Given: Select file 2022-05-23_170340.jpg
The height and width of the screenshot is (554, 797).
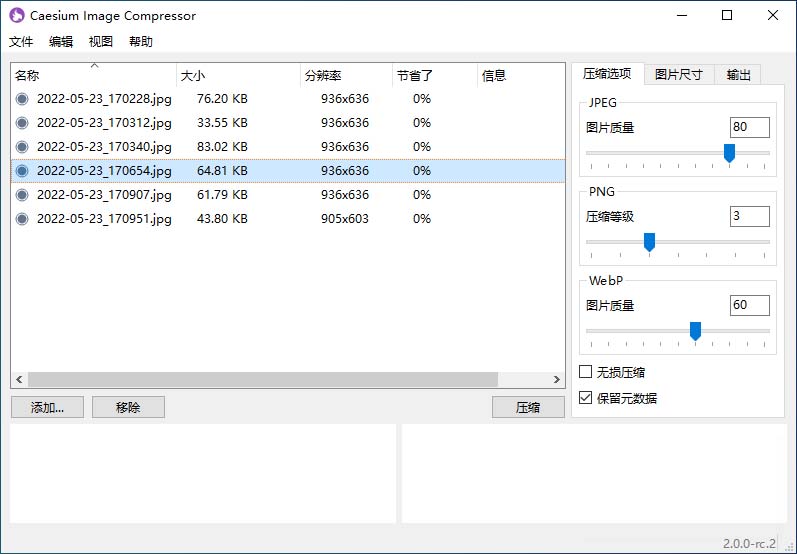Looking at the screenshot, I should click(x=104, y=146).
